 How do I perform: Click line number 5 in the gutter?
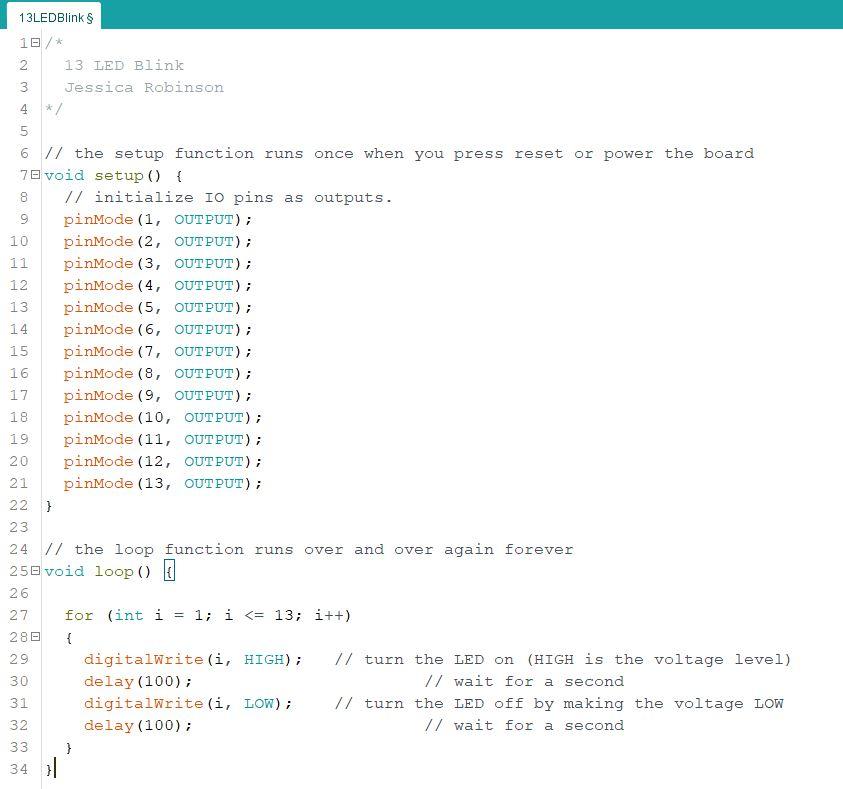(x=24, y=131)
